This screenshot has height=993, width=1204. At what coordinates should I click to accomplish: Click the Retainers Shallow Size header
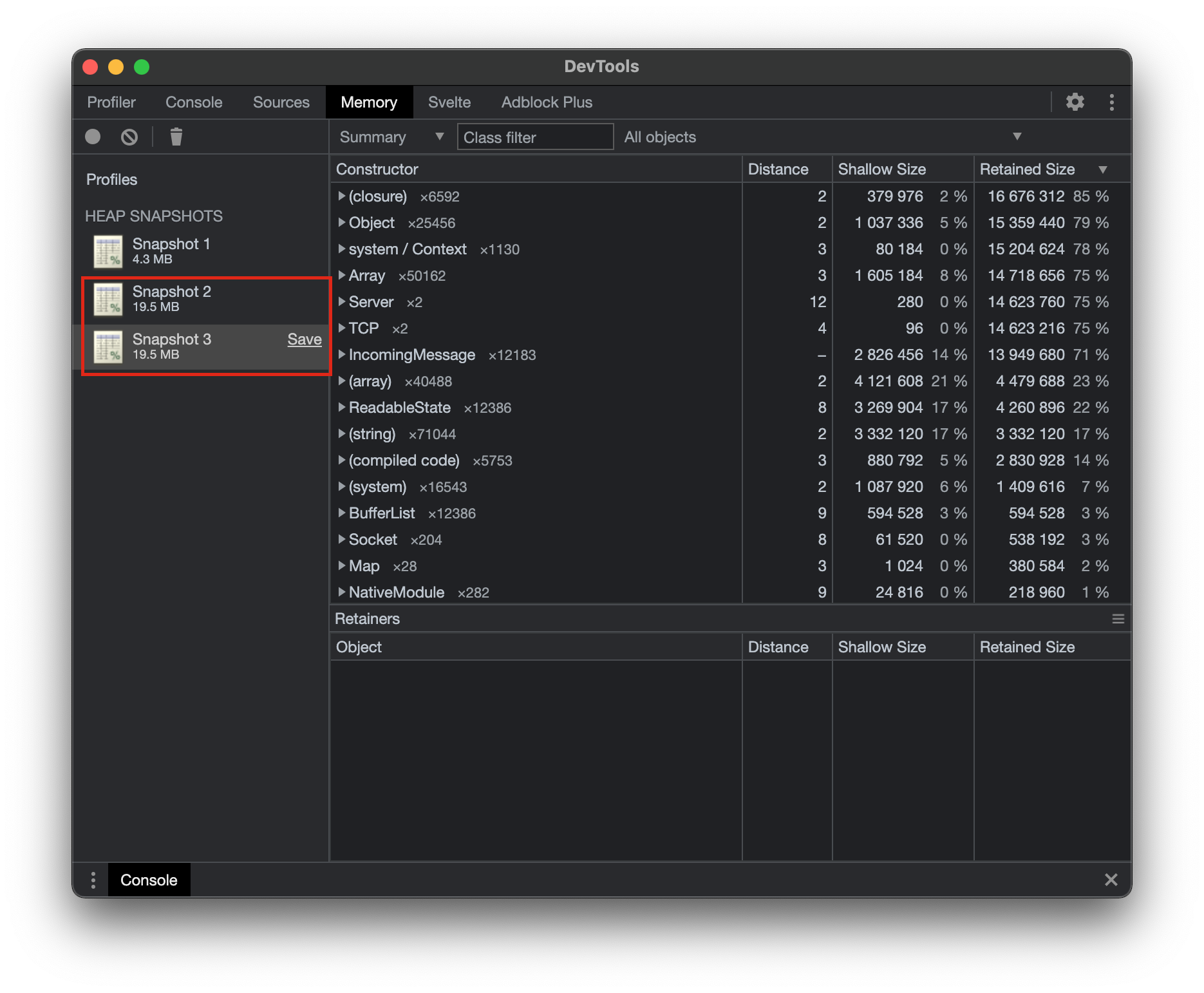pyautogui.click(x=903, y=647)
